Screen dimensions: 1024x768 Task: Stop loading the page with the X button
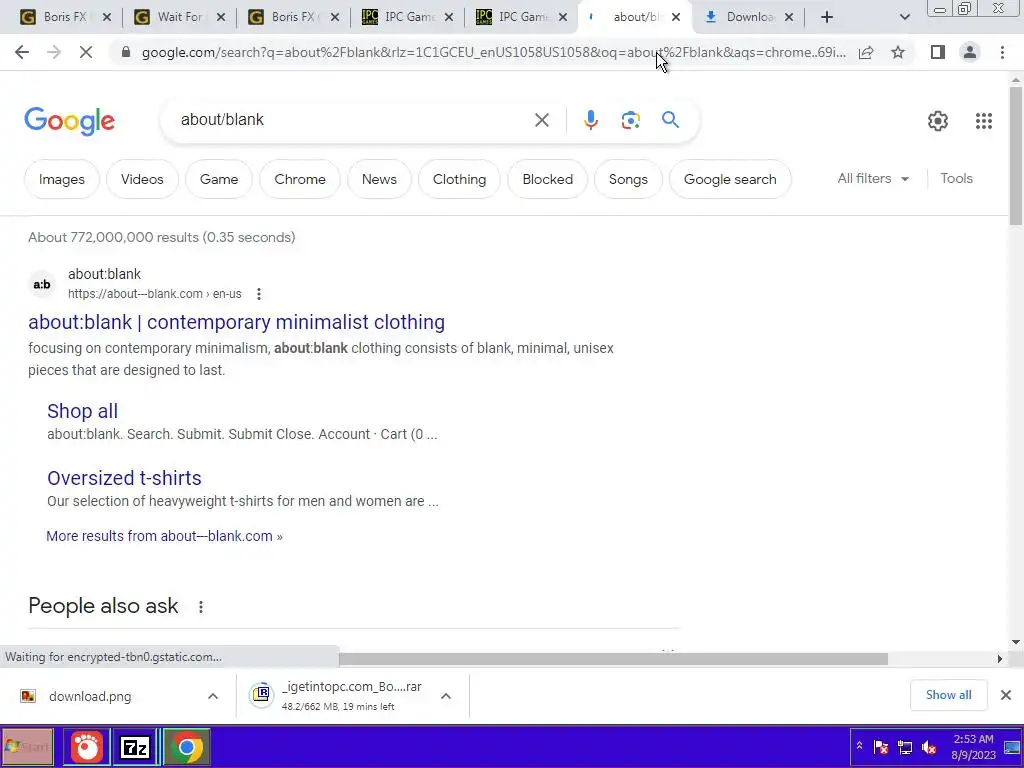pyautogui.click(x=86, y=52)
